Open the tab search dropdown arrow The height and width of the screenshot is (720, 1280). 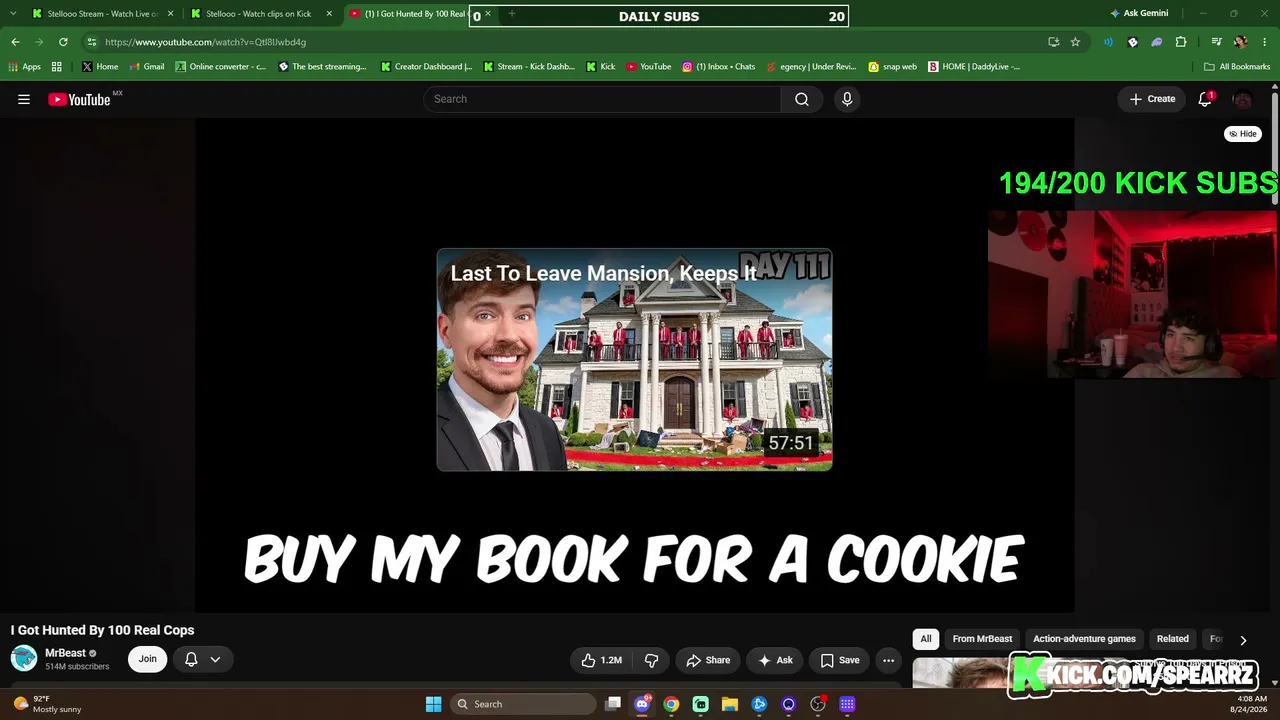point(12,14)
